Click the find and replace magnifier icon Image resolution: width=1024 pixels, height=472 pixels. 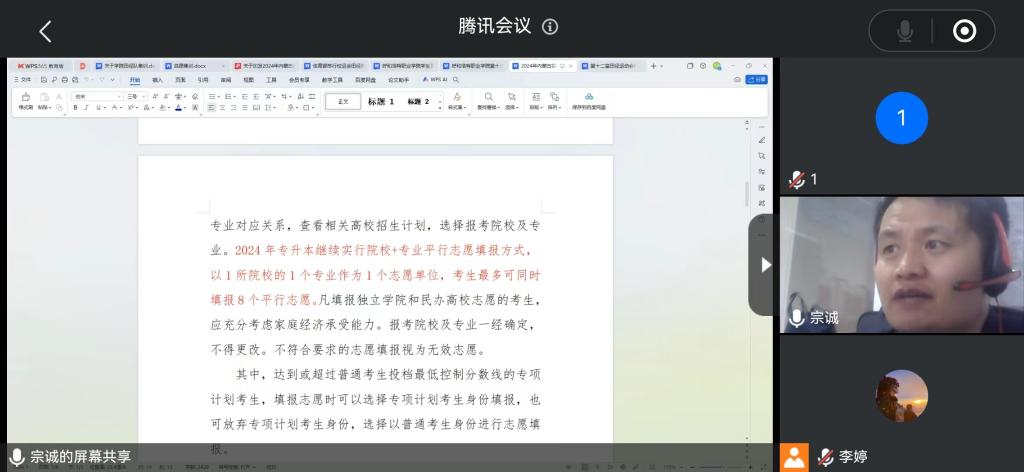488,97
